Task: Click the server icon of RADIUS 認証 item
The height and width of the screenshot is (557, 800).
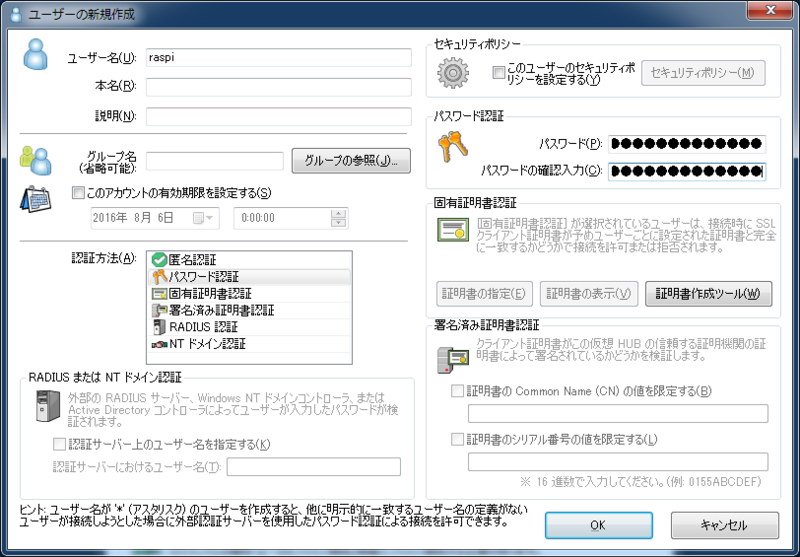Action: click(x=160, y=327)
